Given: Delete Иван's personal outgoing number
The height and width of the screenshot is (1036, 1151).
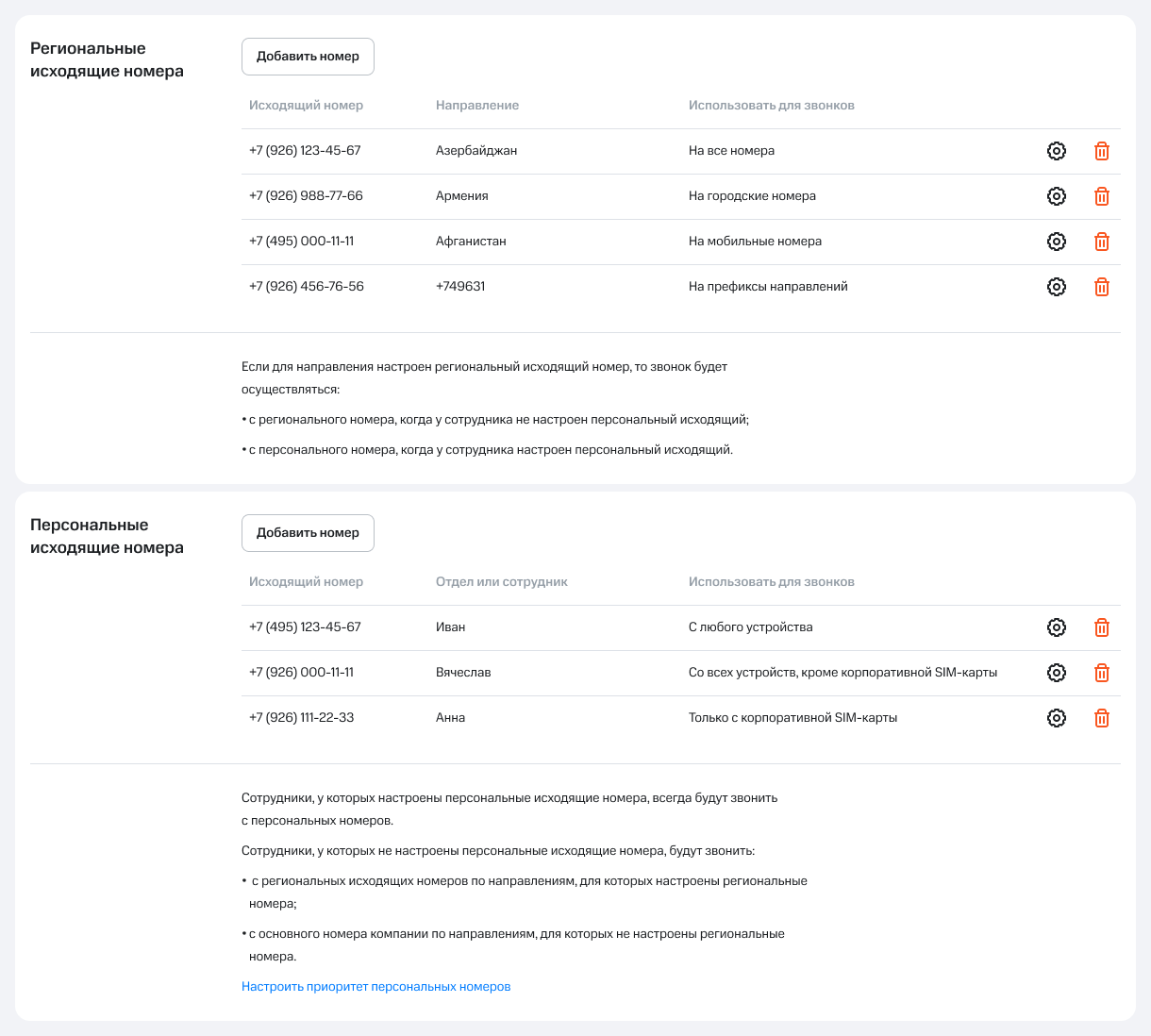Looking at the screenshot, I should pos(1101,627).
